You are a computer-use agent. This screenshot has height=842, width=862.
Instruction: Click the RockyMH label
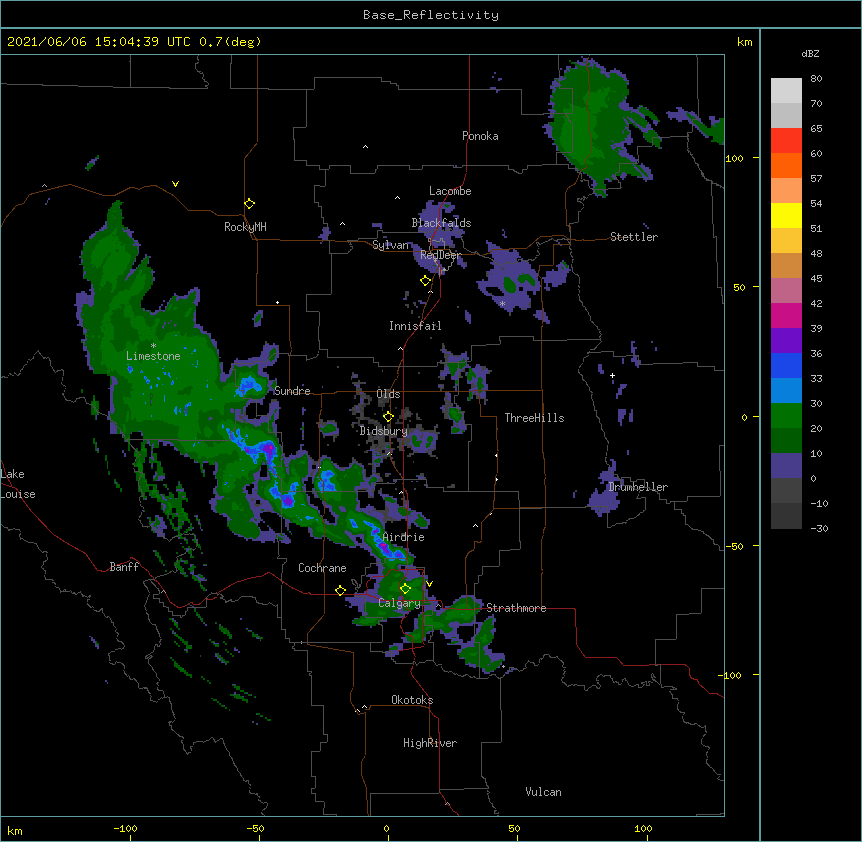[x=245, y=227]
